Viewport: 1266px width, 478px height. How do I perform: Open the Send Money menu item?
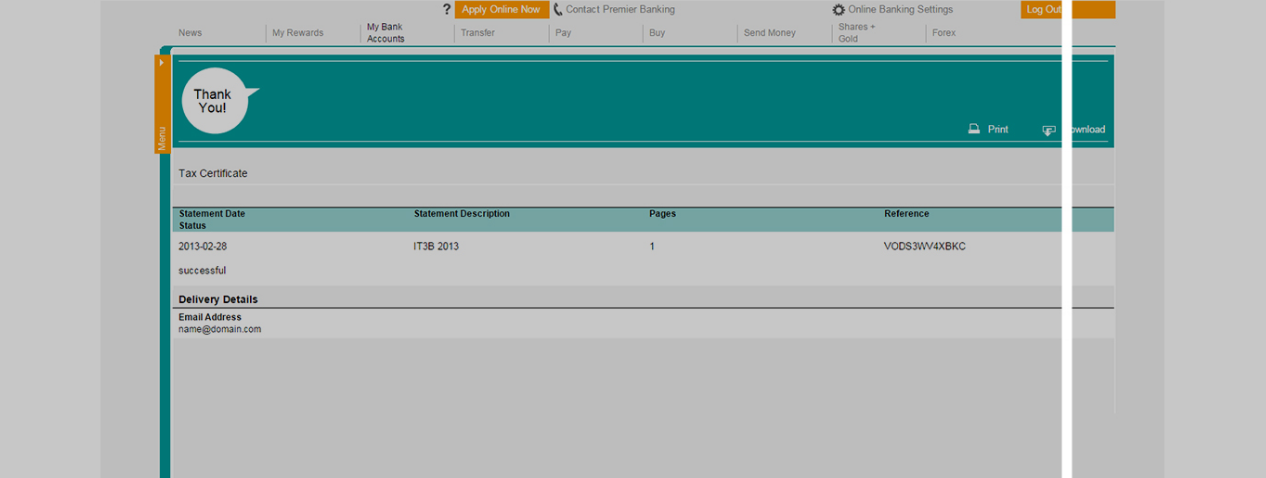tap(770, 33)
